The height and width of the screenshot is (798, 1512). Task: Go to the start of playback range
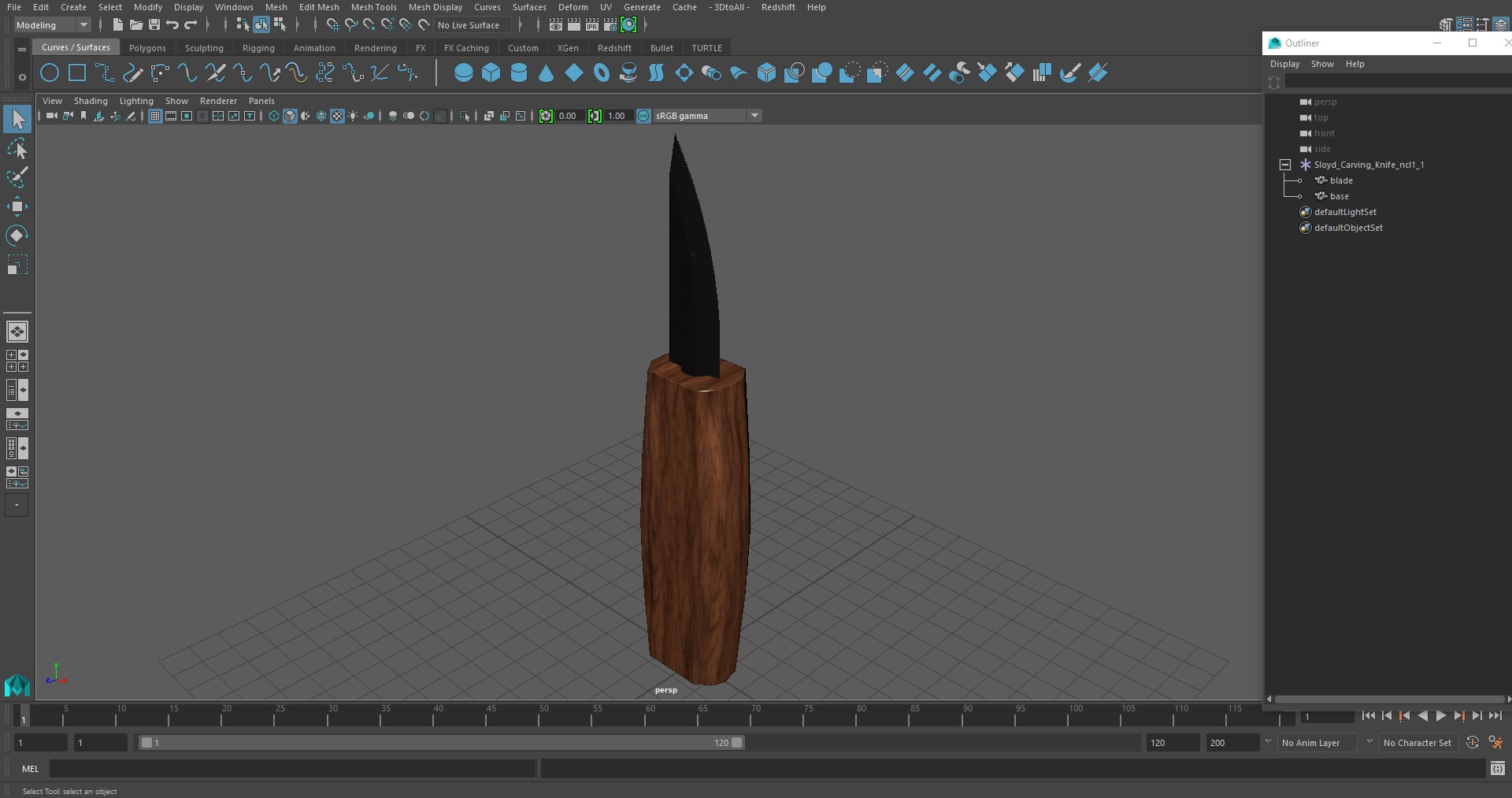click(1368, 716)
